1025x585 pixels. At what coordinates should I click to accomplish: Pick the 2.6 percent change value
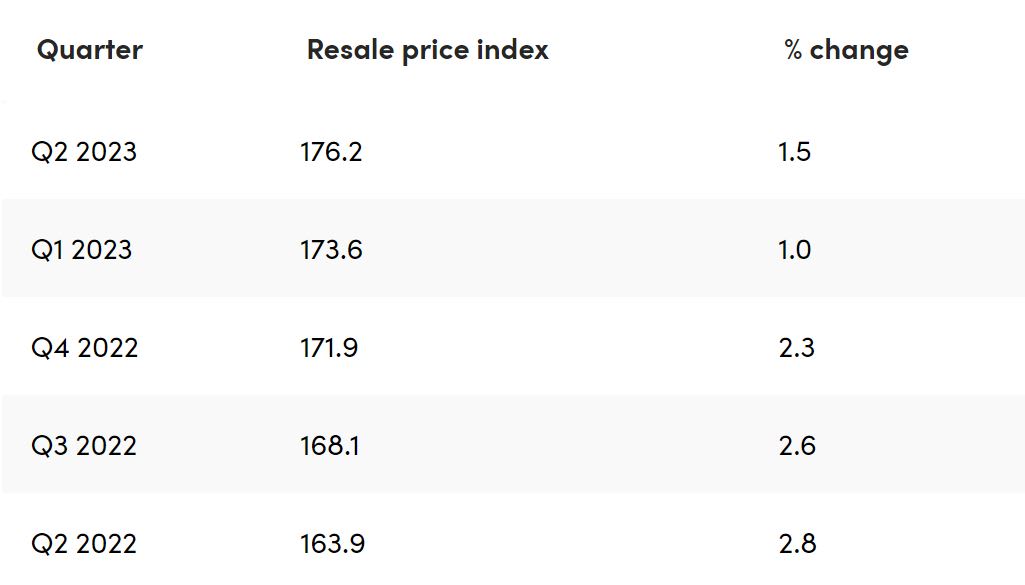[x=797, y=446]
